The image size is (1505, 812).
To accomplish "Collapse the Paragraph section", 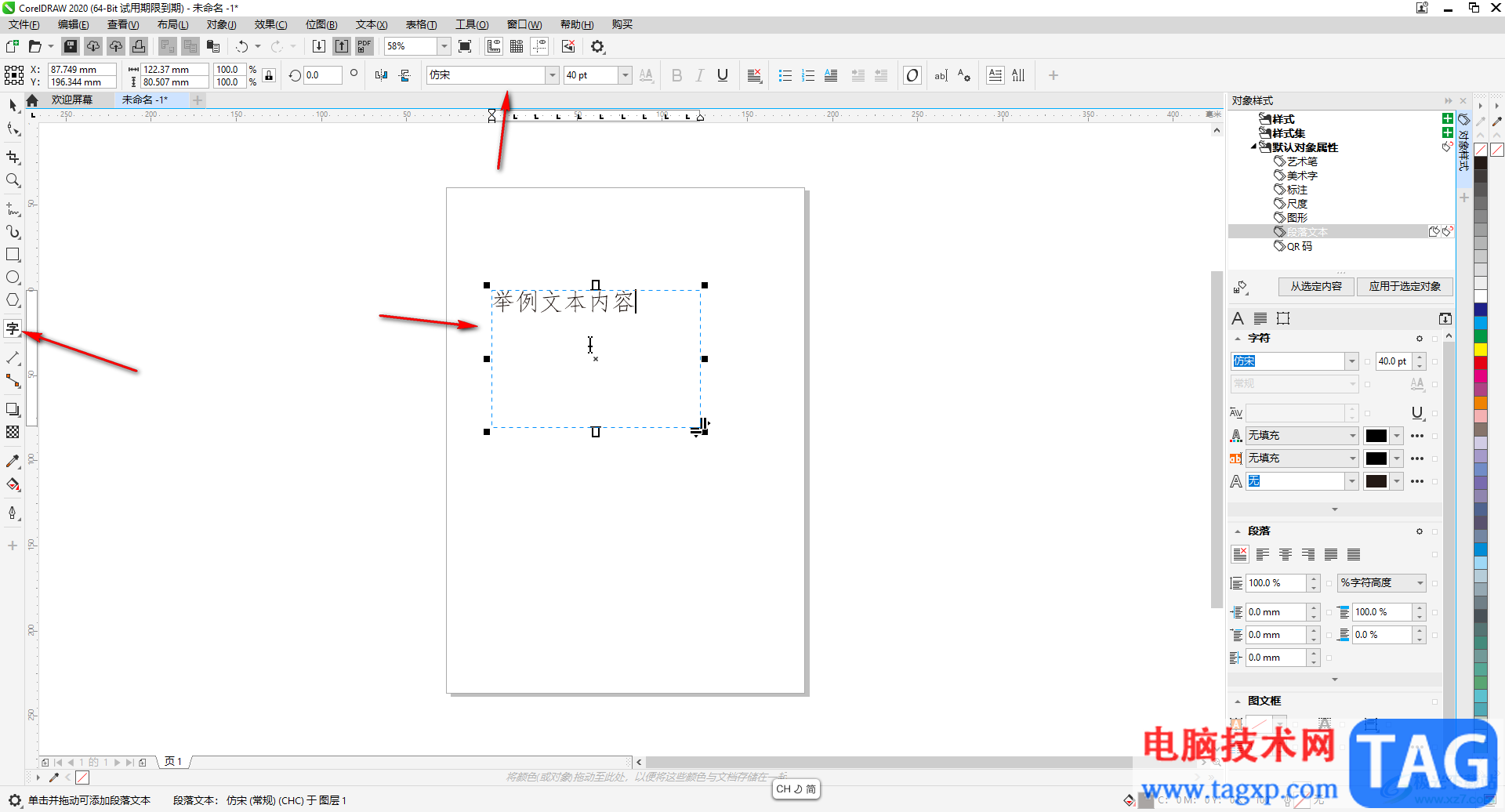I will click(x=1238, y=531).
